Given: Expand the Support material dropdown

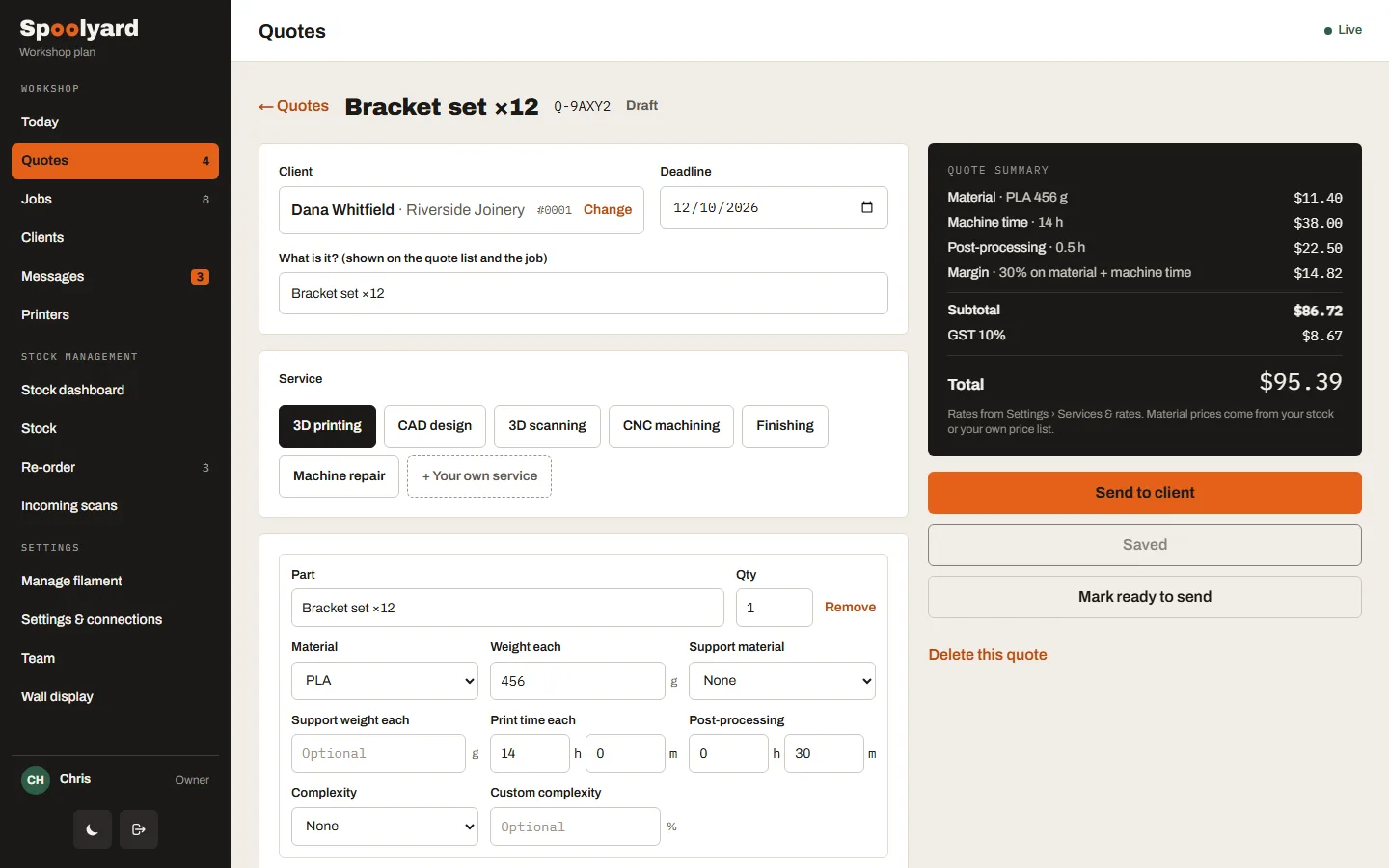Looking at the screenshot, I should 782,681.
